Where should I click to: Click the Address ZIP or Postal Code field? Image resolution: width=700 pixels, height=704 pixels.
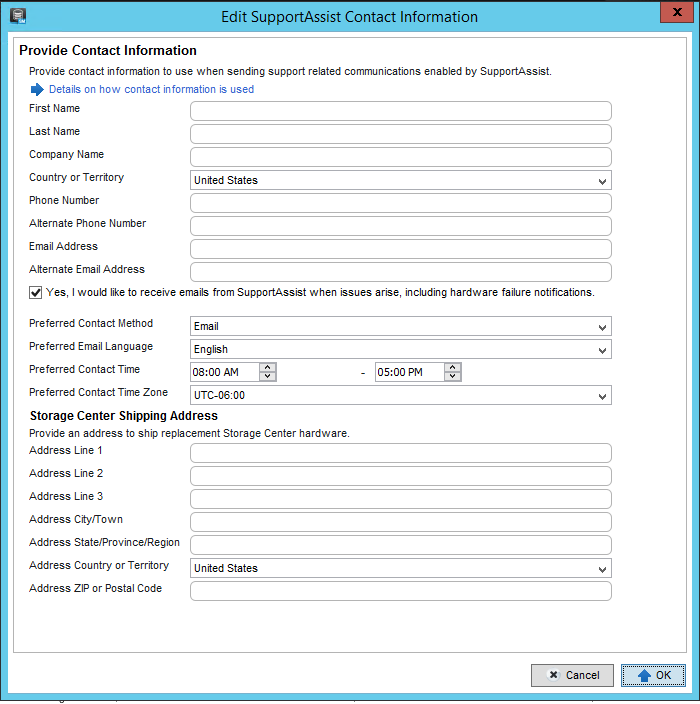(x=401, y=591)
